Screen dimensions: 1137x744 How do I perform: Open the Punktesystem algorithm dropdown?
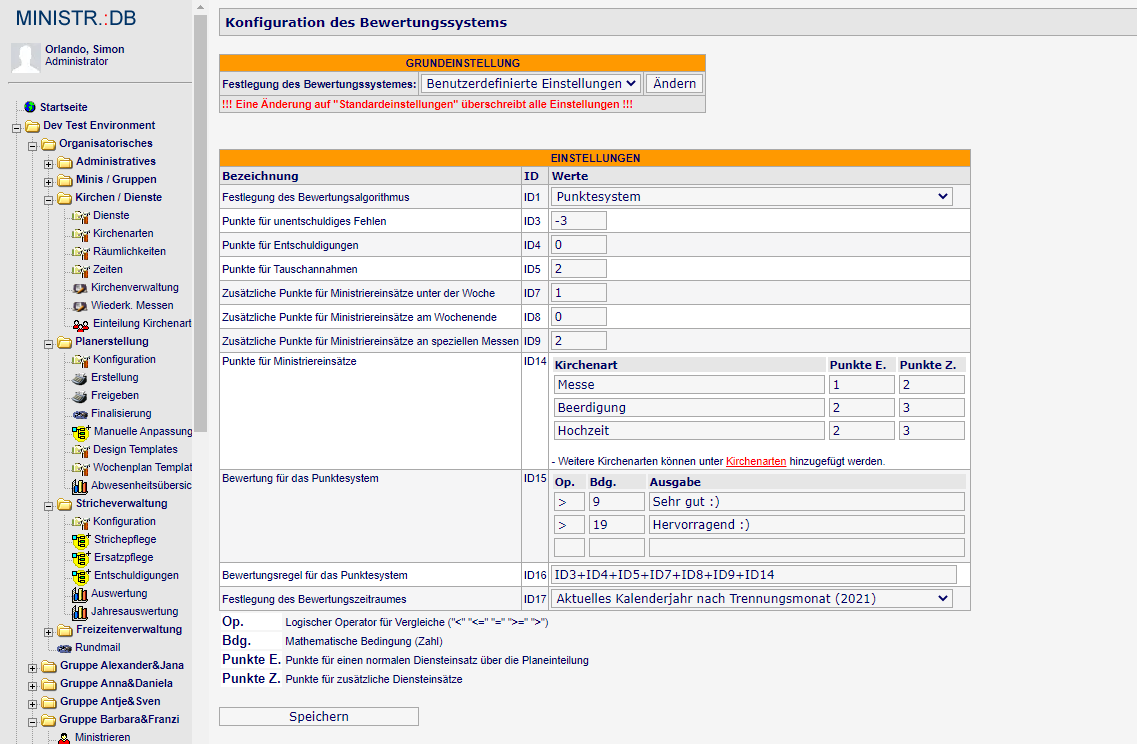click(752, 197)
